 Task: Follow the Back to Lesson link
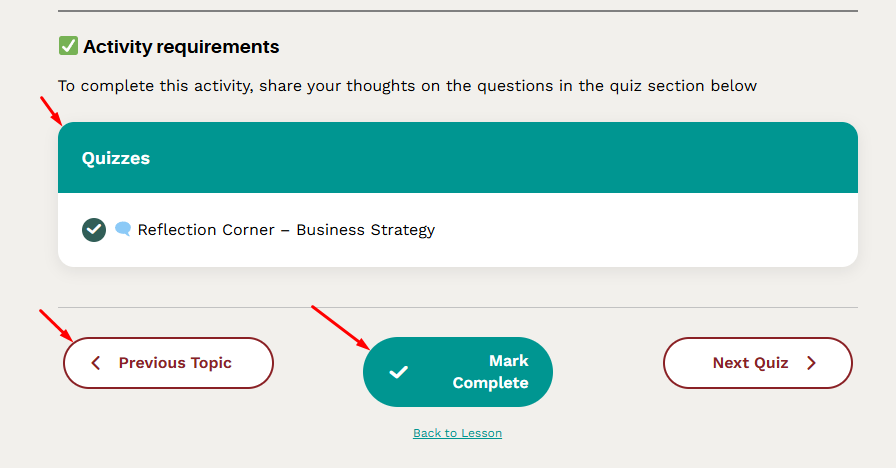(457, 433)
